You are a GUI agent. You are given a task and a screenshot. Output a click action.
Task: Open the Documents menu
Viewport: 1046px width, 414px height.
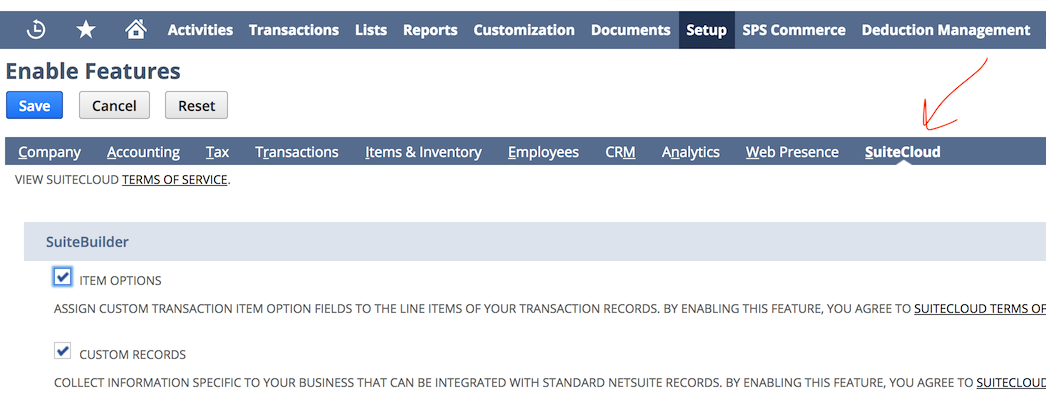630,30
